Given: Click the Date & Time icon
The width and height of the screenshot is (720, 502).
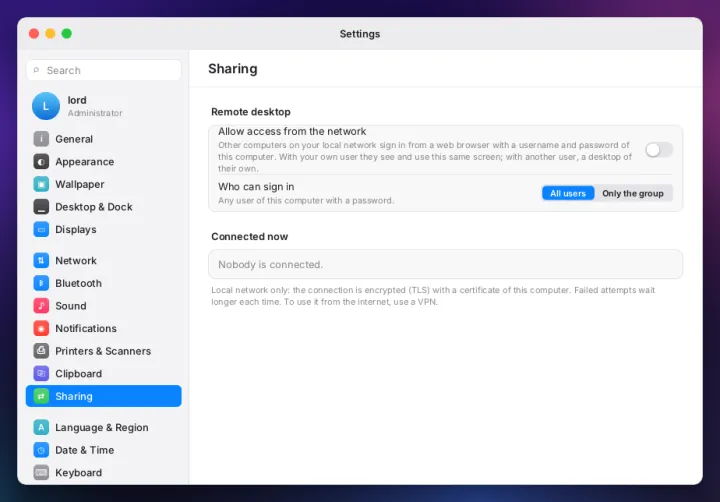Looking at the screenshot, I should [x=41, y=450].
